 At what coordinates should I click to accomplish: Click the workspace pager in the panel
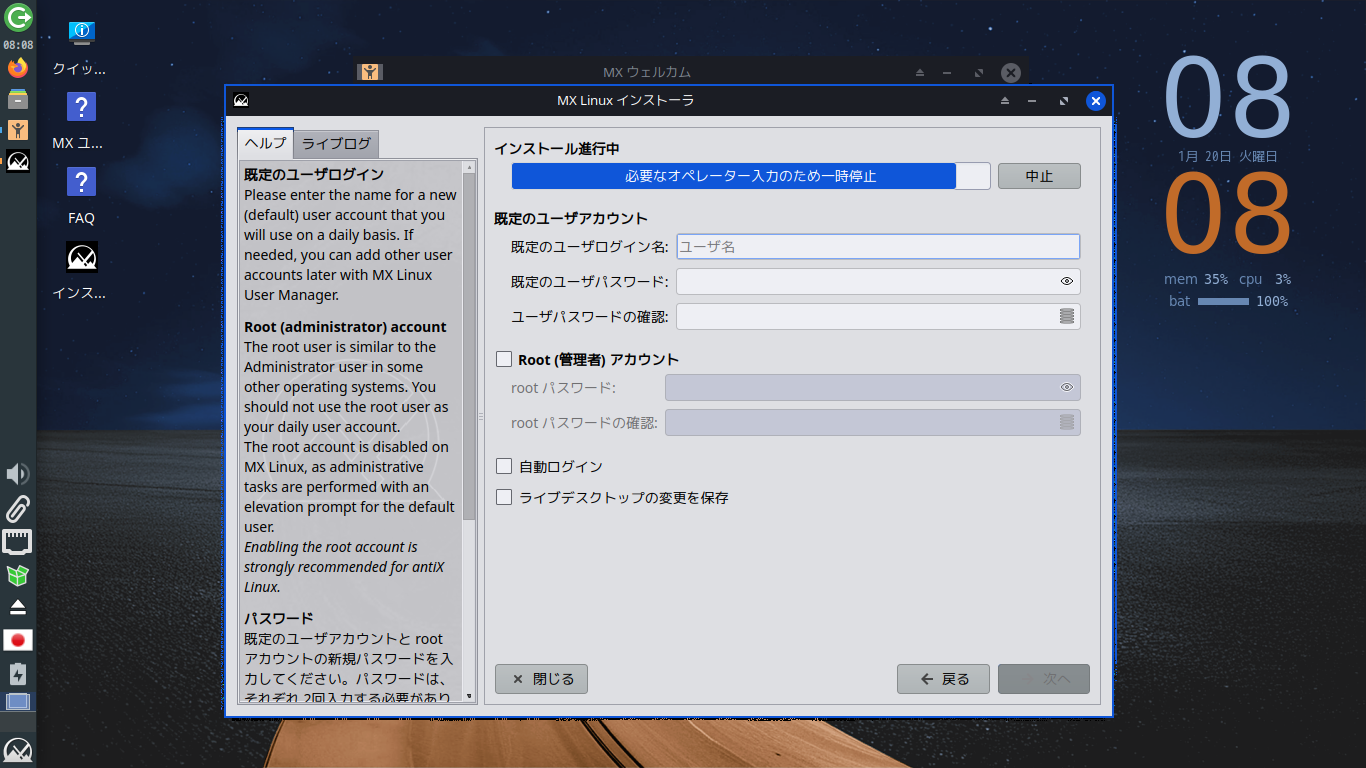[18, 702]
